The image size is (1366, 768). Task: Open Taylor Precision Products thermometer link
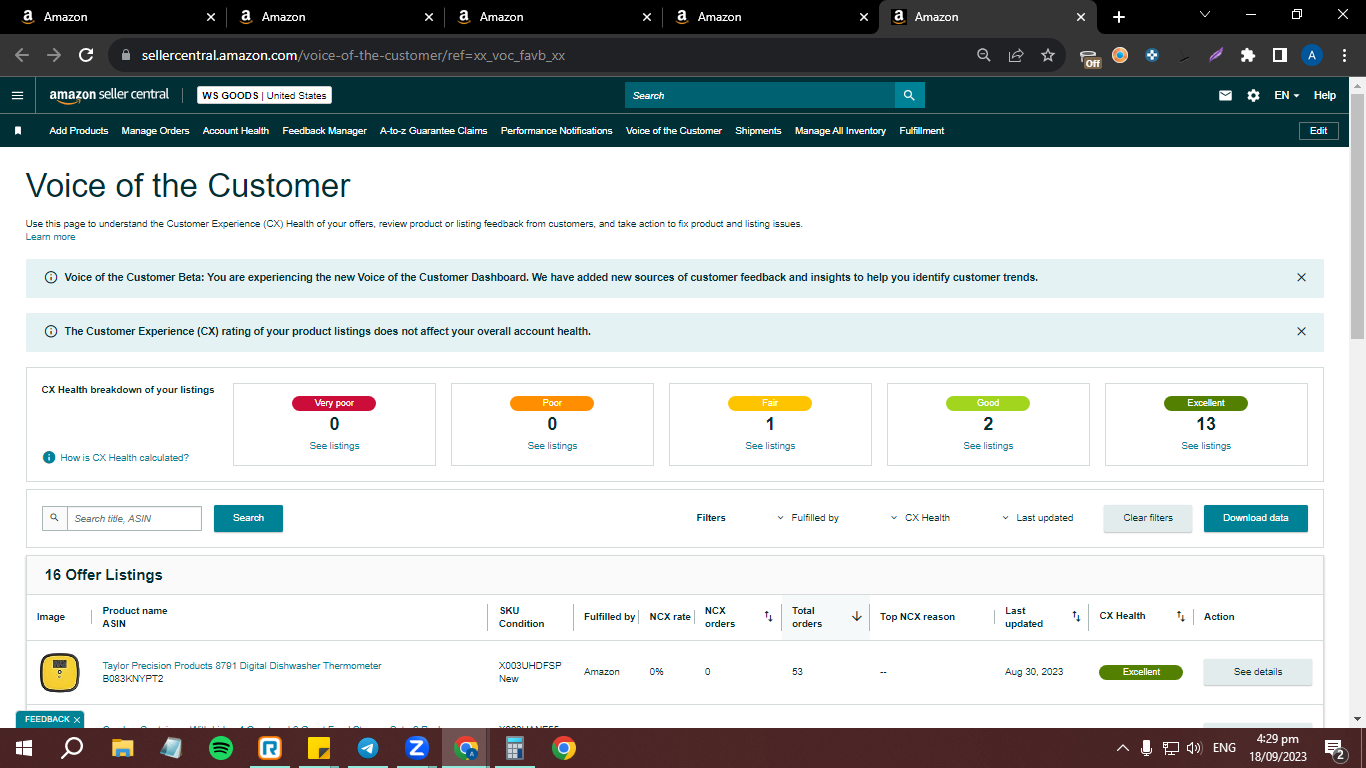tap(242, 666)
